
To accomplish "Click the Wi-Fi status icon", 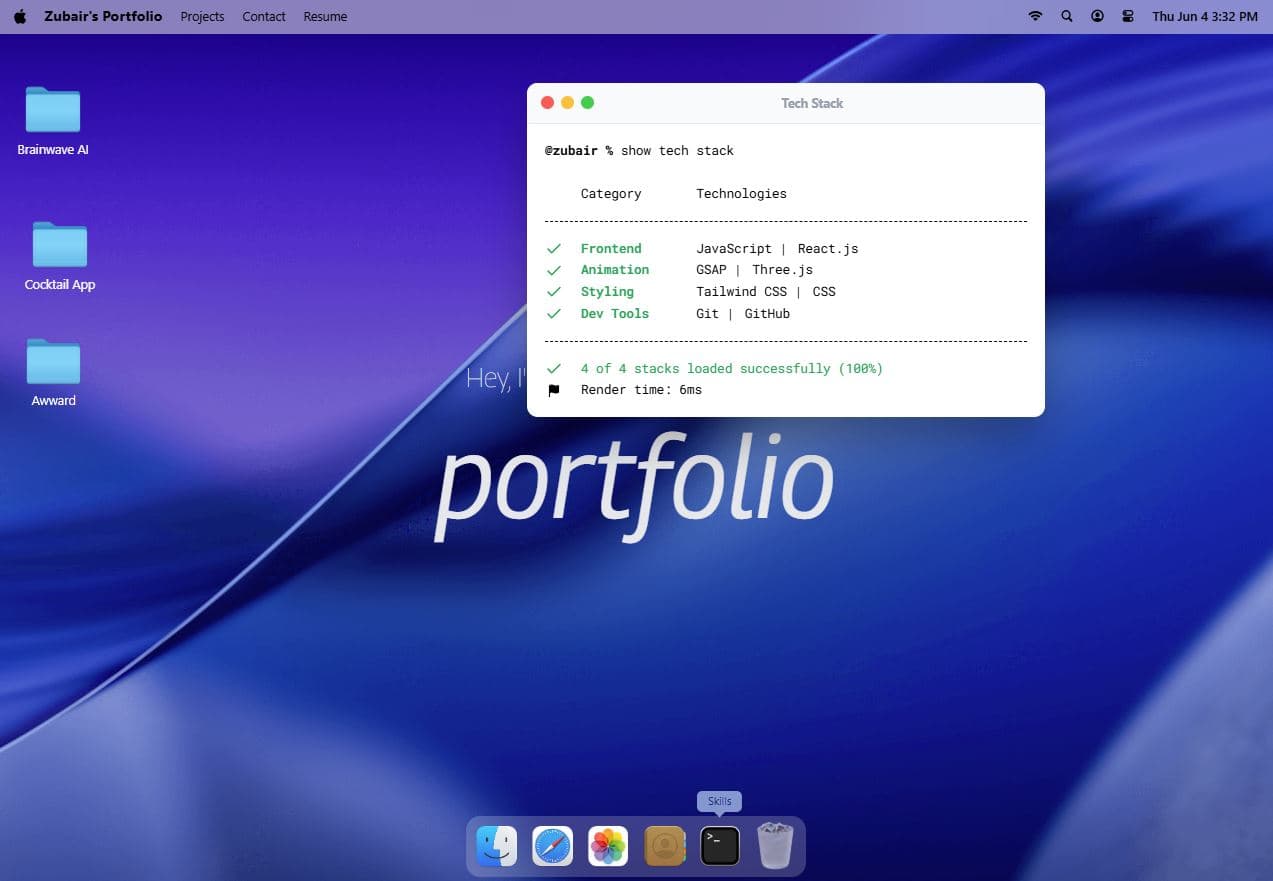I will click(x=1035, y=16).
